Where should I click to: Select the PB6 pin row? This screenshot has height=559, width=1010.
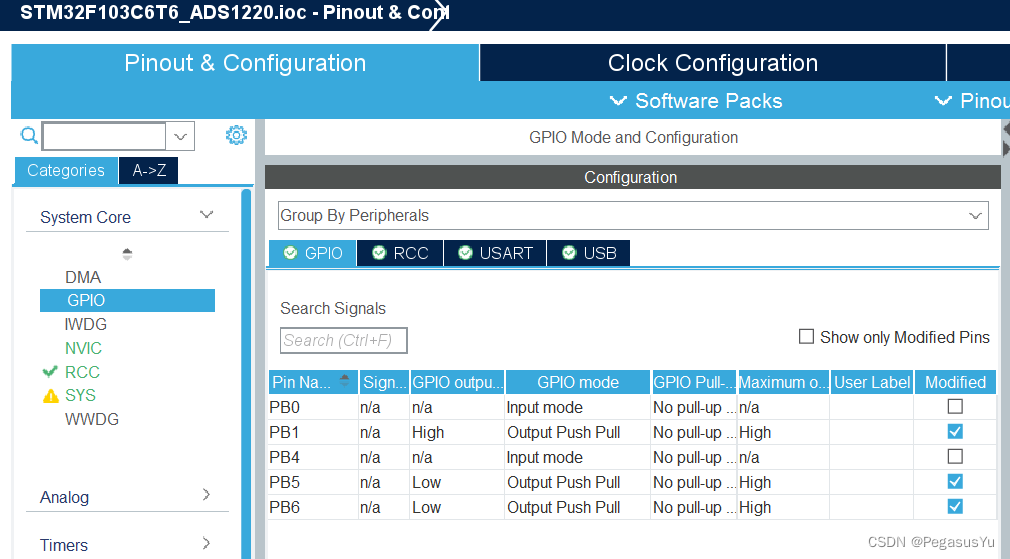(x=632, y=507)
